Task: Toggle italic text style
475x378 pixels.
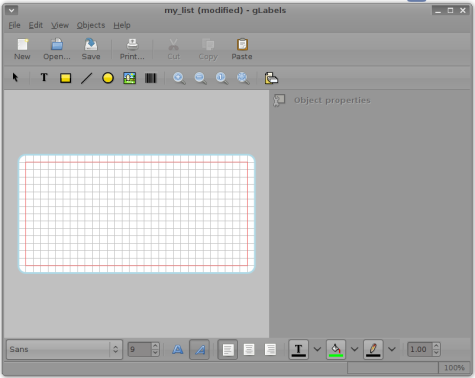Action: tap(199, 349)
